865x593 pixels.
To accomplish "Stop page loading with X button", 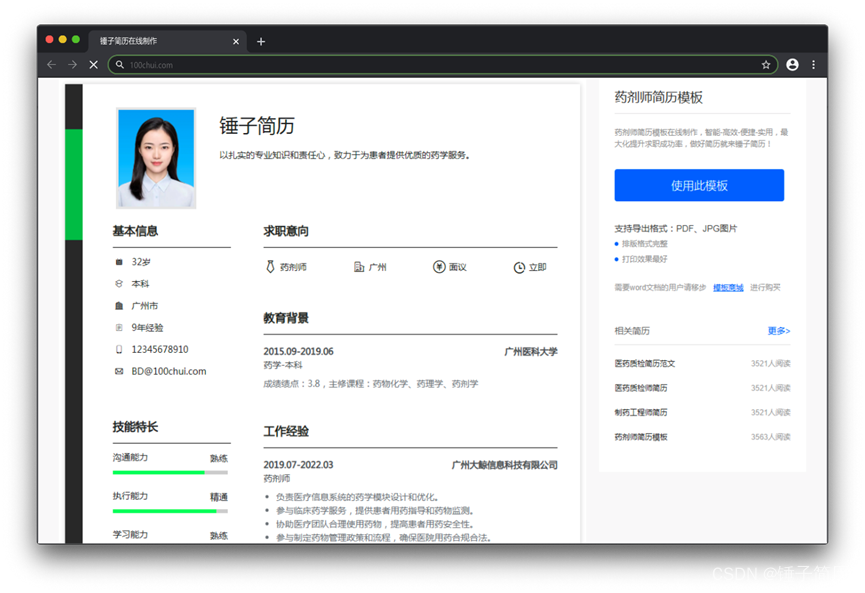I will pyautogui.click(x=94, y=65).
